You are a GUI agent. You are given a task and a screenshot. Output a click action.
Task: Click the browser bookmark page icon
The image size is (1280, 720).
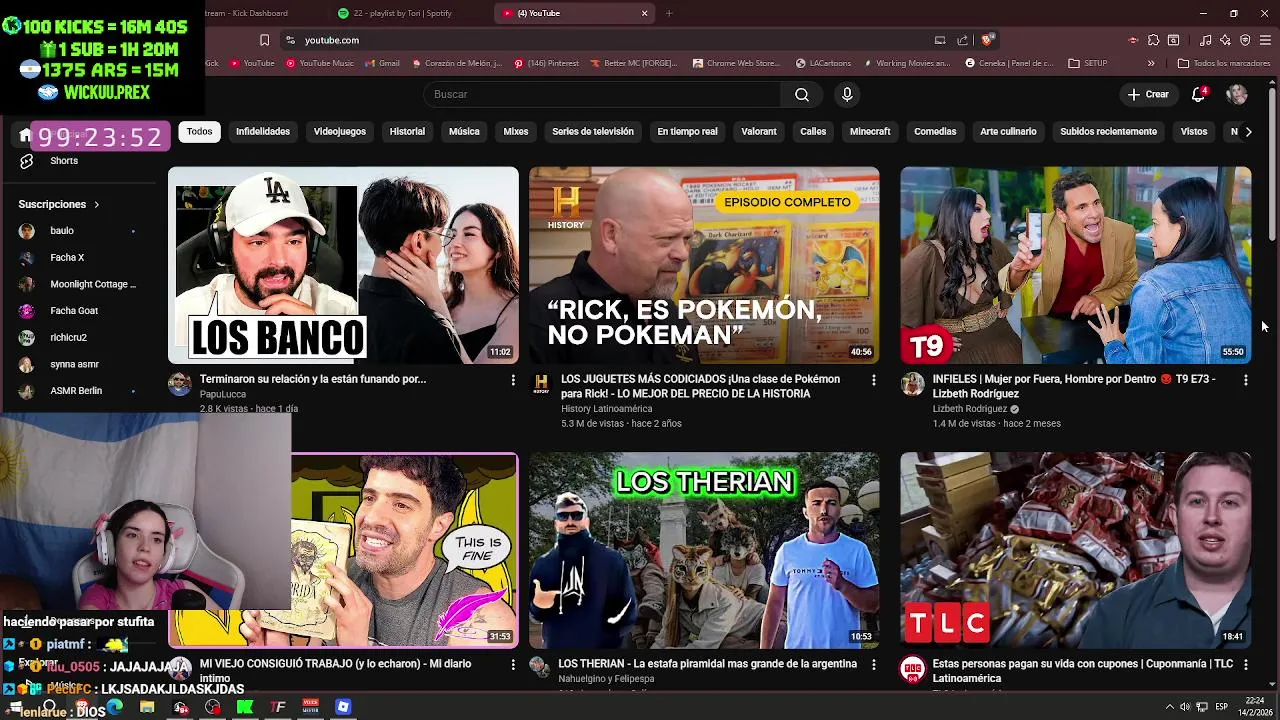tap(264, 40)
